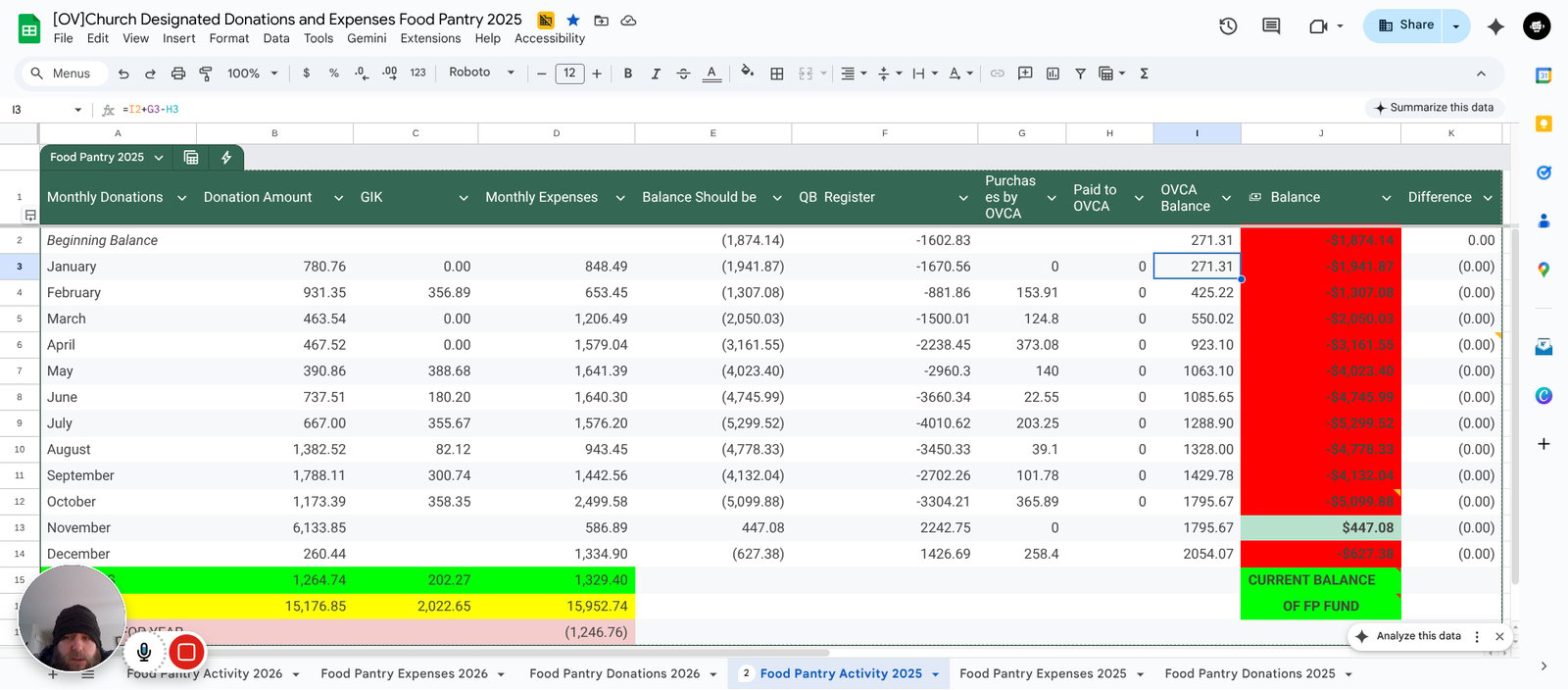Open the Format menu
The height and width of the screenshot is (690, 1568).
pos(229,38)
